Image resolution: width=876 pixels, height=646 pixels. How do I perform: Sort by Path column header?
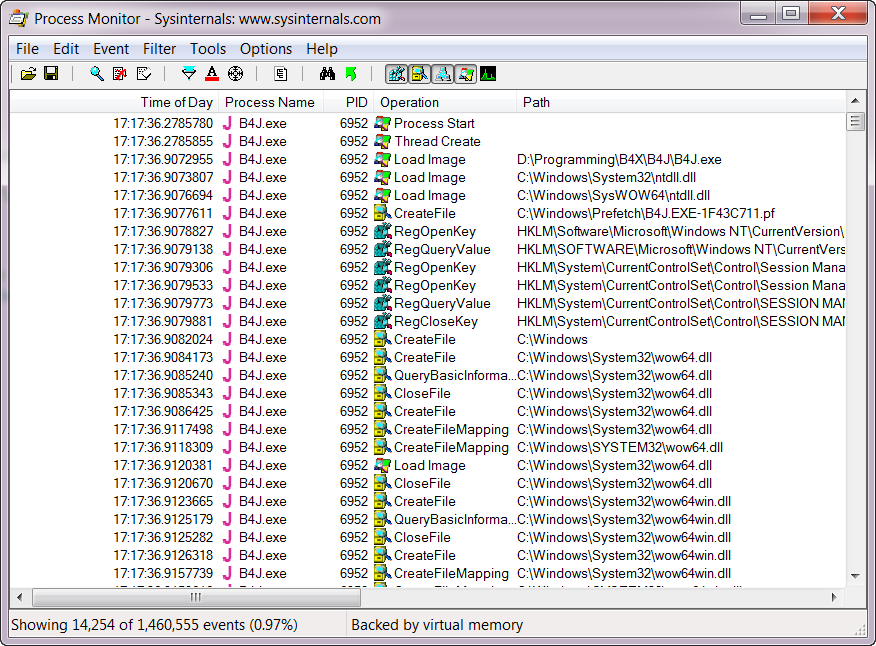680,102
